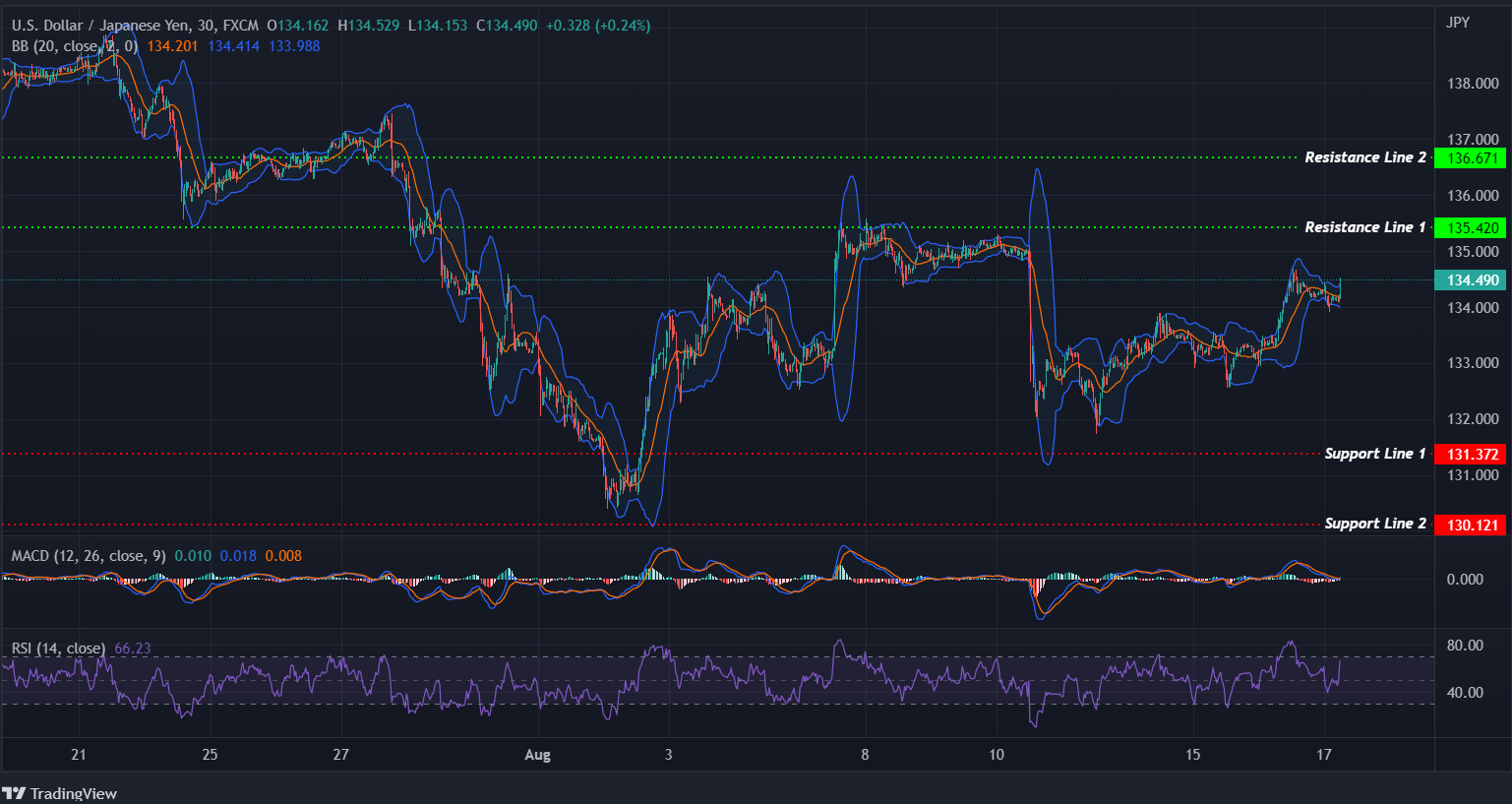
Task: Click the Support Line 1 price label 131.372
Action: (1471, 454)
